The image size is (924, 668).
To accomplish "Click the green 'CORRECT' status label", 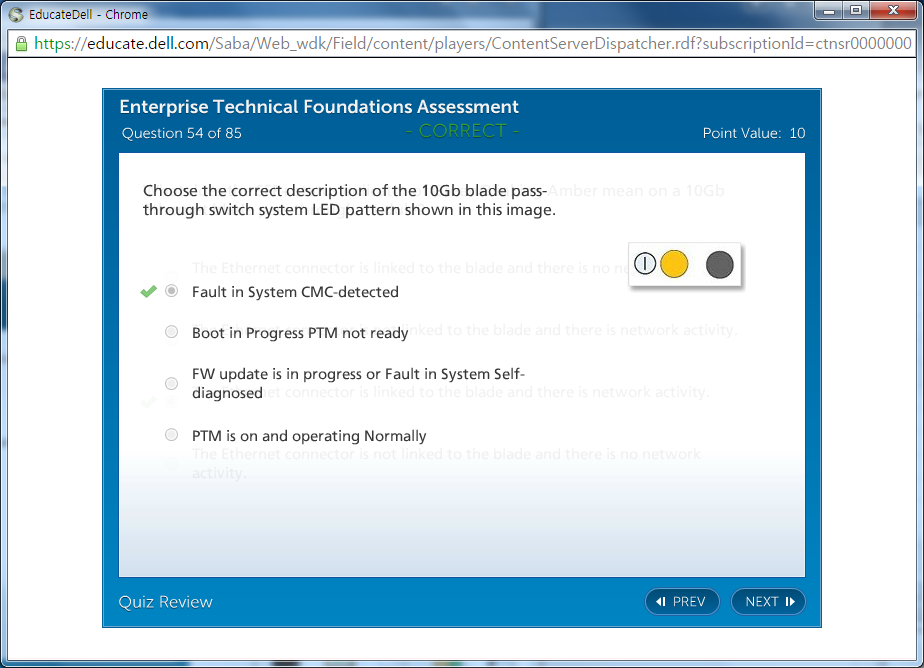I will (462, 131).
